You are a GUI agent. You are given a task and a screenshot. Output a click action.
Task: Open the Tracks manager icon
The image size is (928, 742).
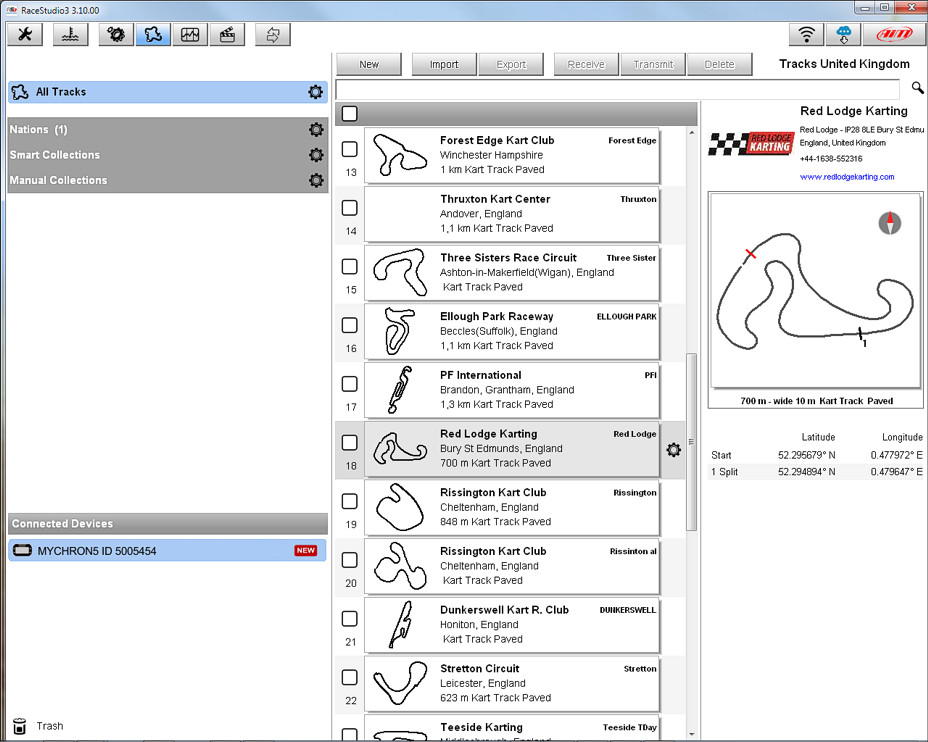[153, 35]
